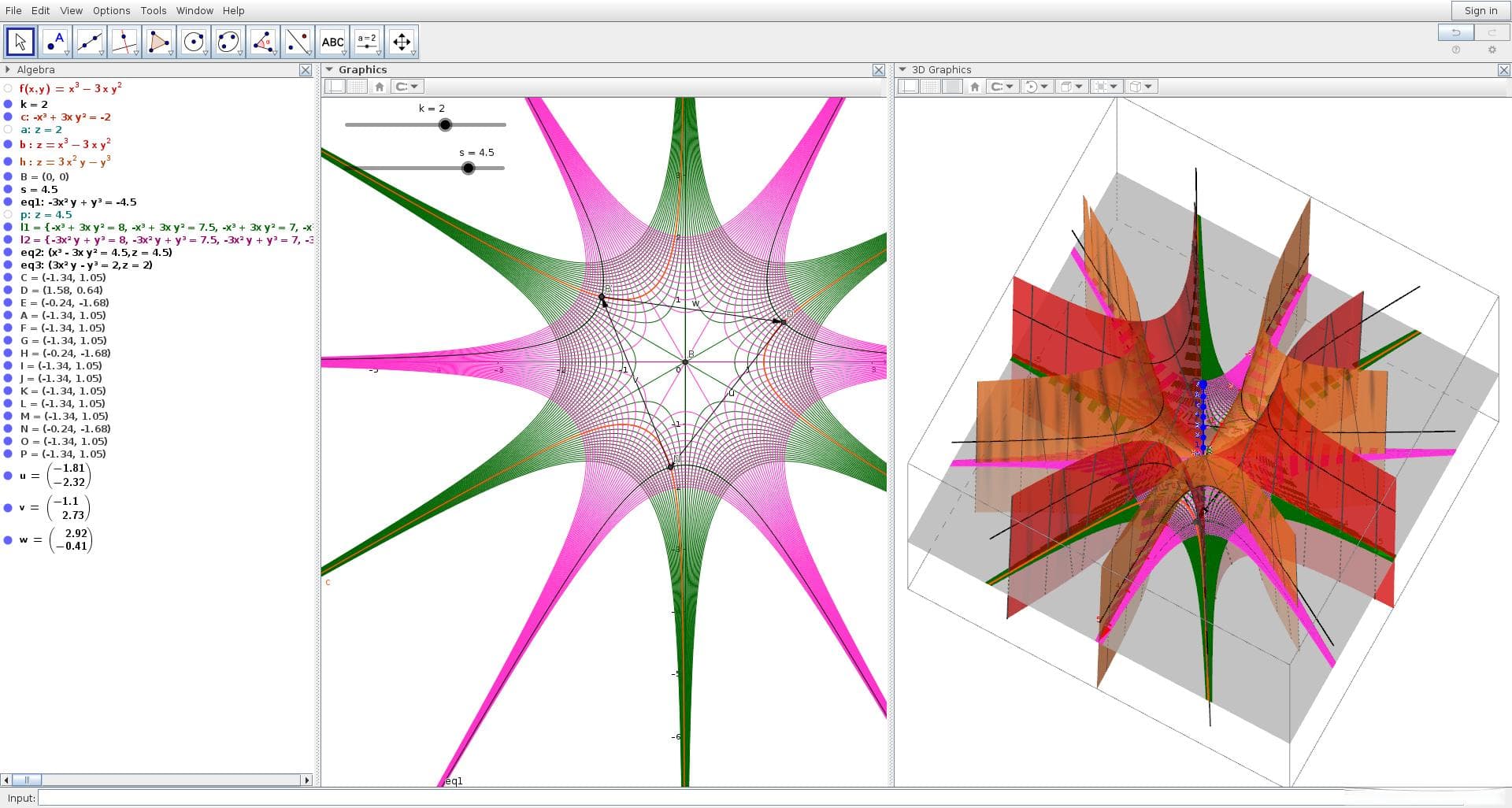Open the settings gear preferences
Screen dimensions: 1512x808
tap(1492, 50)
